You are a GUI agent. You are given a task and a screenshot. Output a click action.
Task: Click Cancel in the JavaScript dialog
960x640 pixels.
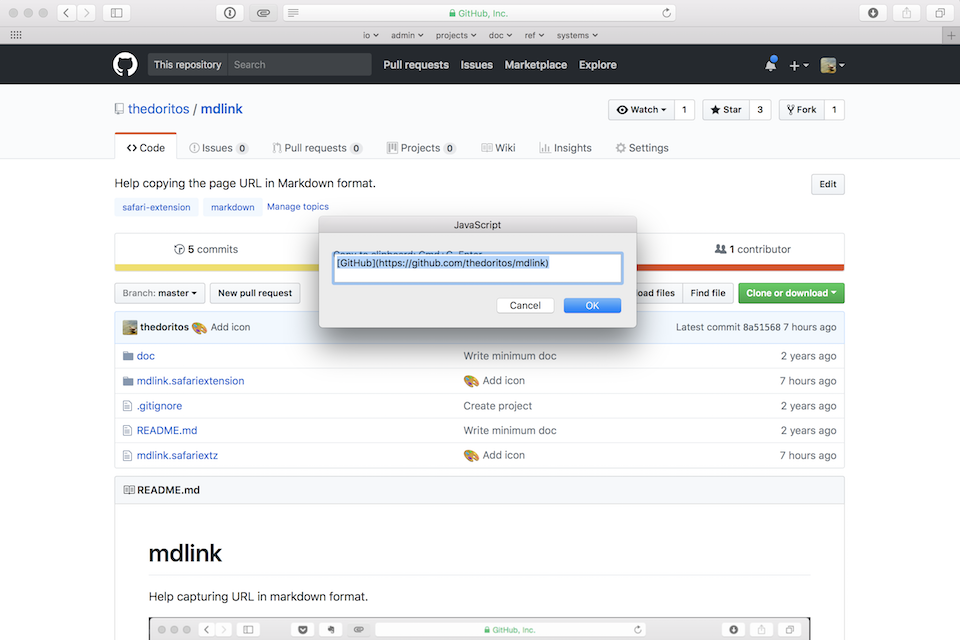(x=525, y=306)
